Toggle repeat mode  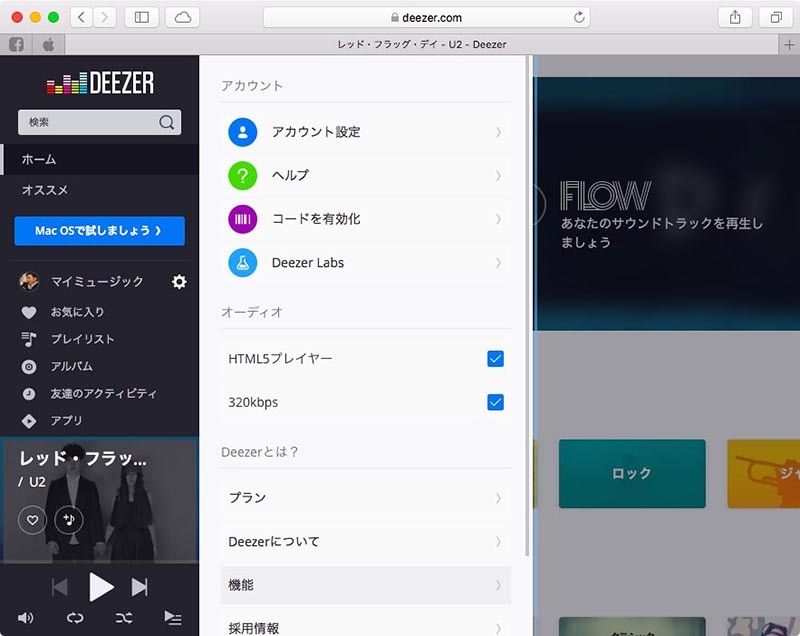point(75,618)
